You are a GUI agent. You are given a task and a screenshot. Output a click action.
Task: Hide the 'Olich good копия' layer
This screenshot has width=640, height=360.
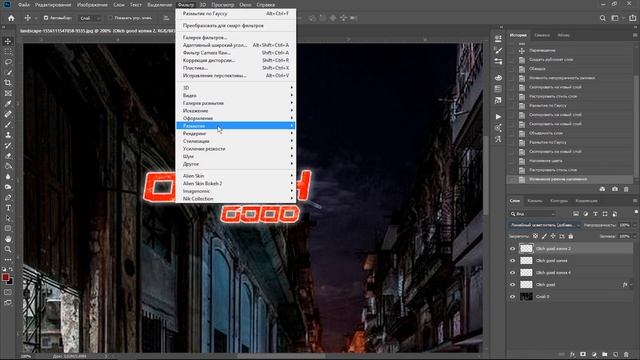513,260
